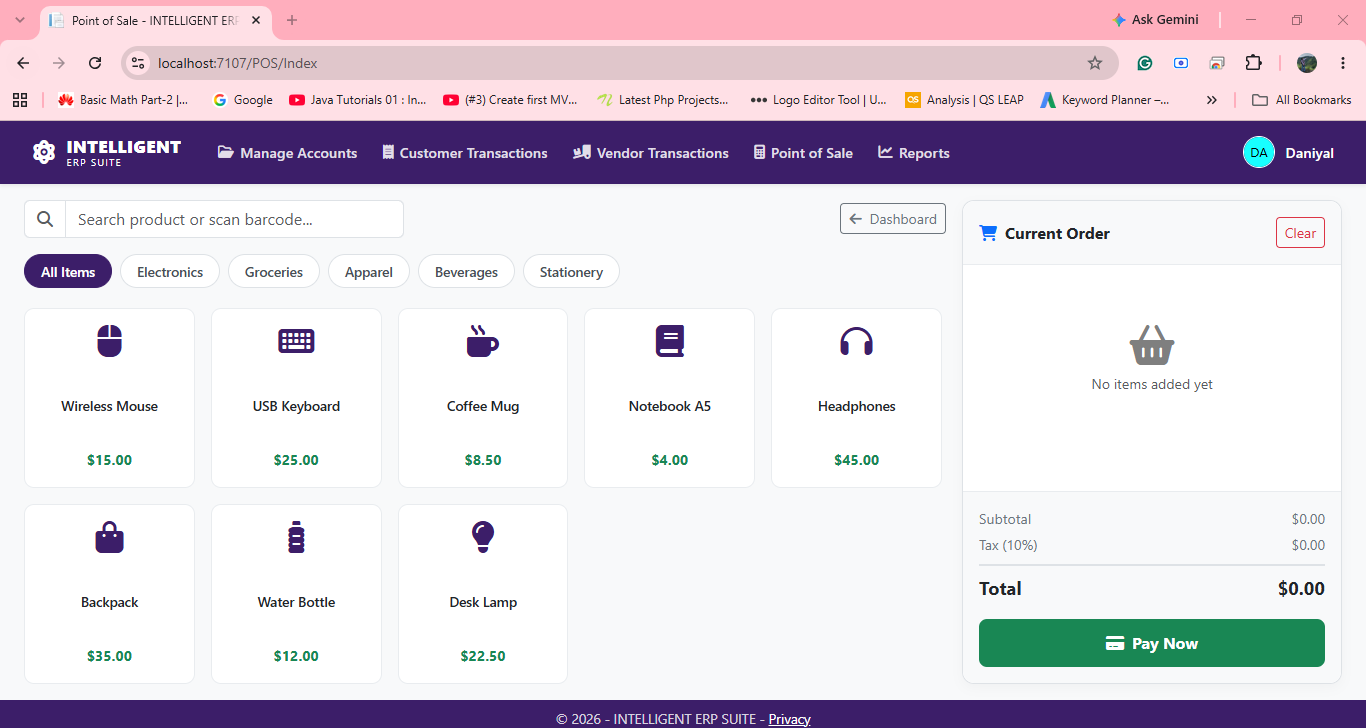Image resolution: width=1366 pixels, height=728 pixels.
Task: Click the Notebook A5 book icon
Action: (x=669, y=341)
